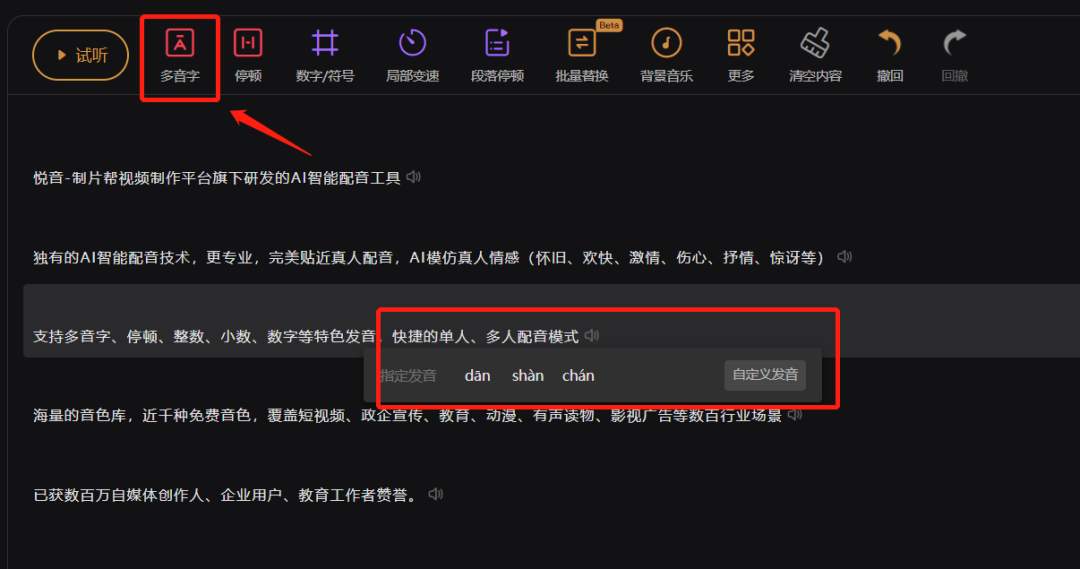Select the dān pronunciation option
Image resolution: width=1080 pixels, height=569 pixels.
[477, 375]
